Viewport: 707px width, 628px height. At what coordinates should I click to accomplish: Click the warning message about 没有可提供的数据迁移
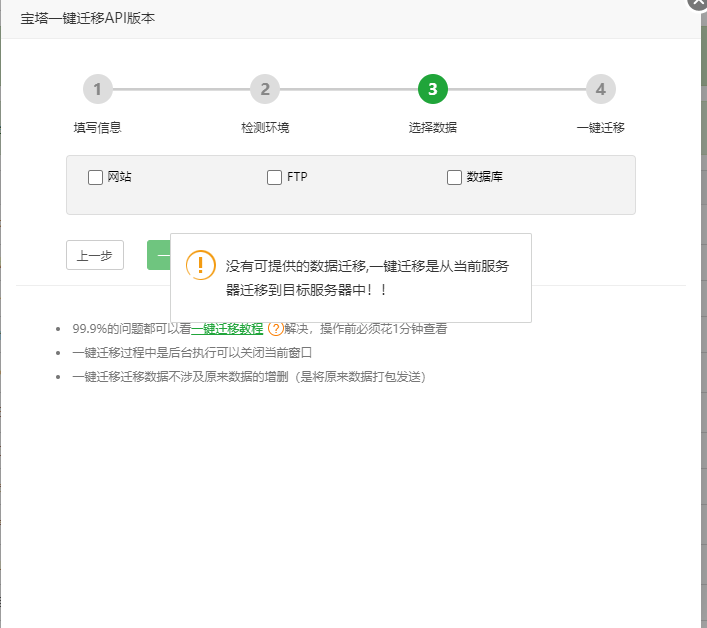click(x=367, y=278)
